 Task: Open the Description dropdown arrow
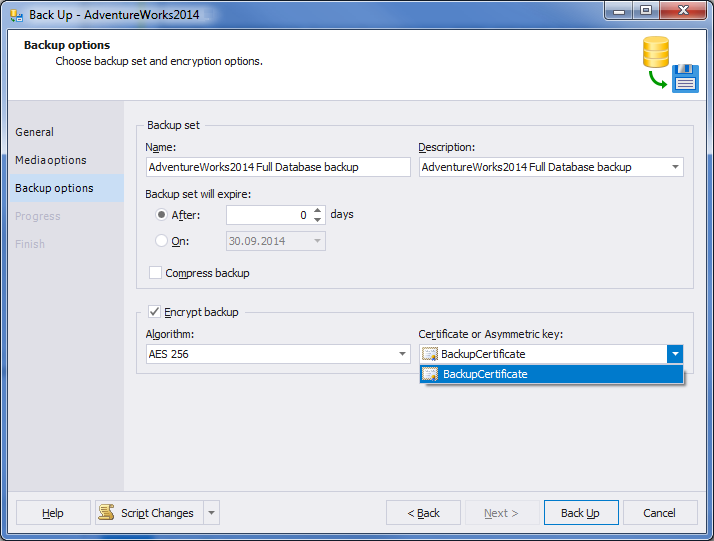[675, 167]
